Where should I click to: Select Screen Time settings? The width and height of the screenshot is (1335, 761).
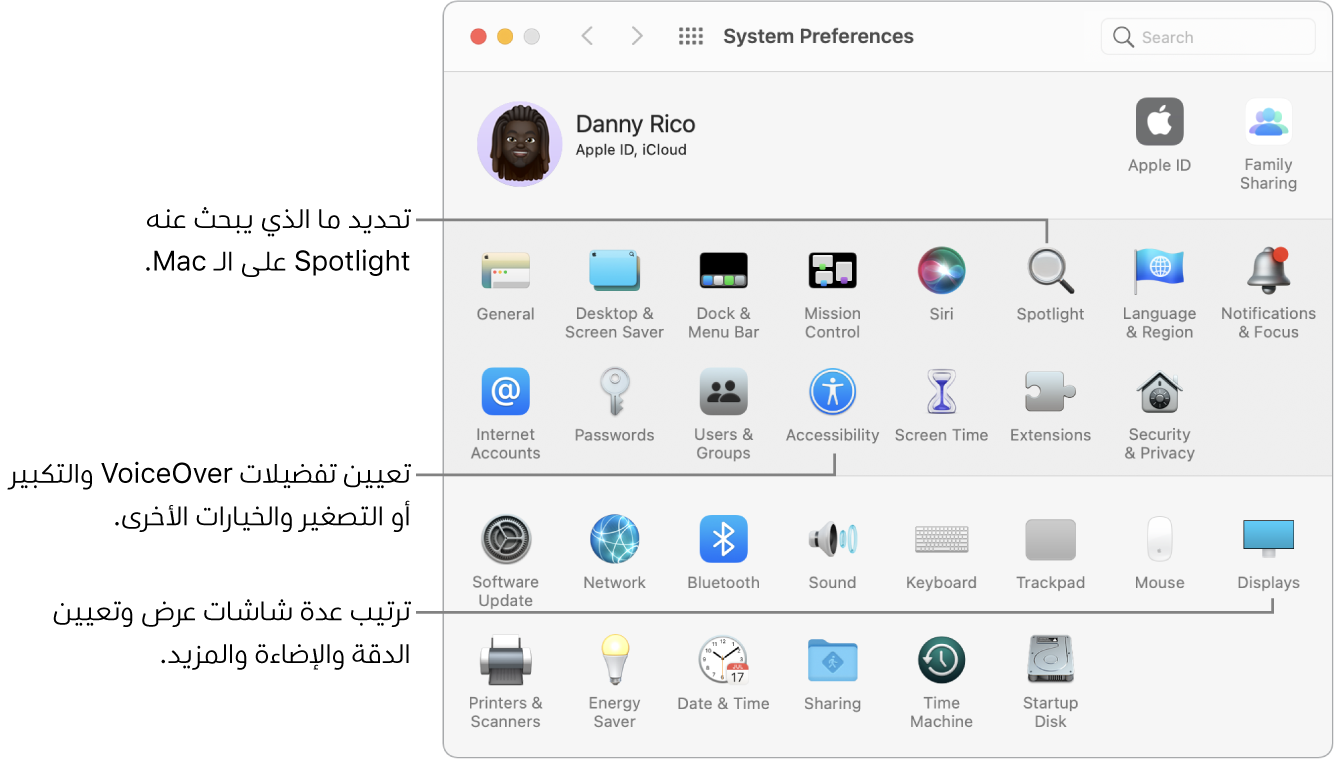tap(941, 391)
